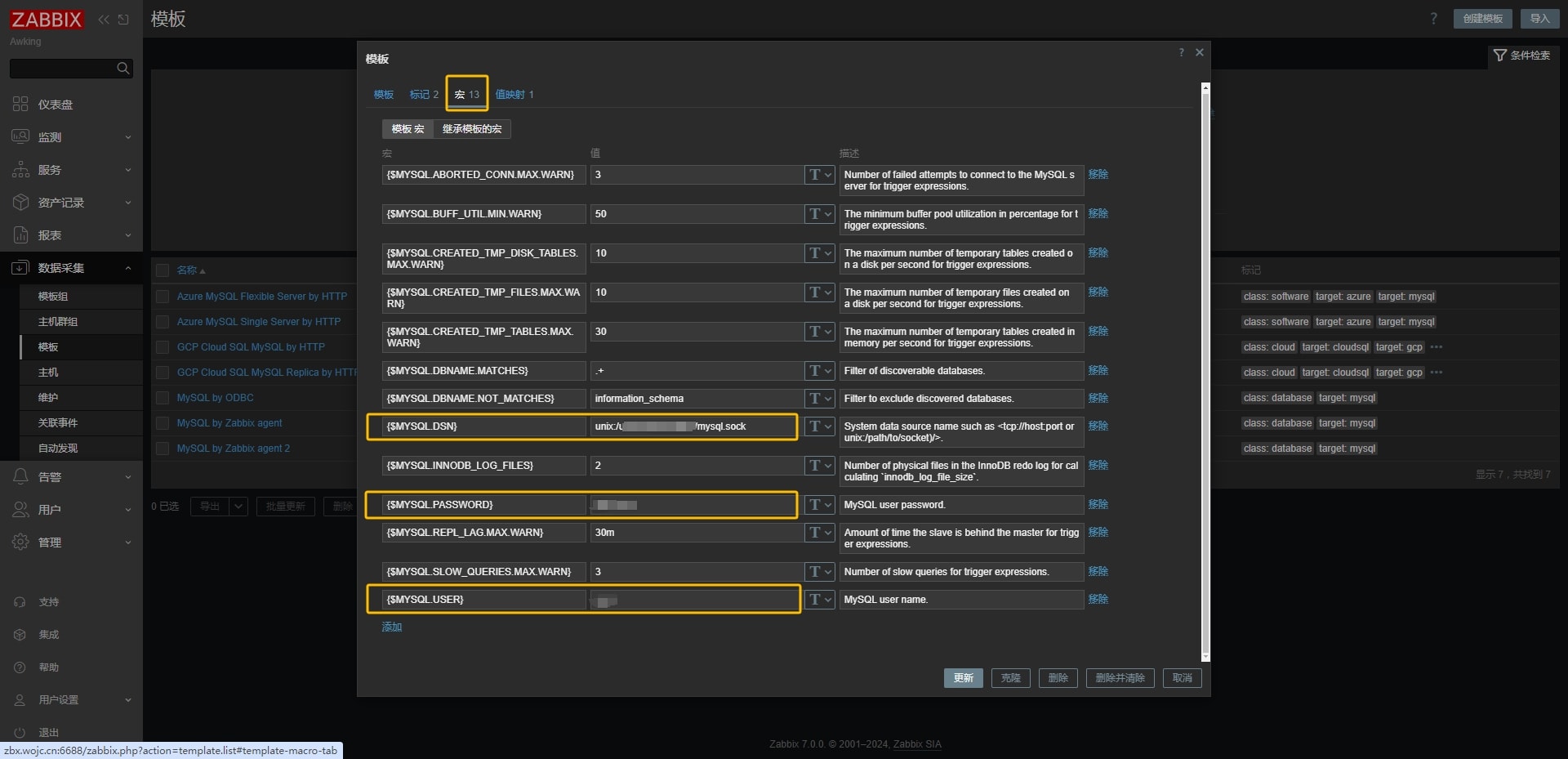Switch to the 模板 tab in dialog
This screenshot has width=1568, height=759.
[384, 95]
